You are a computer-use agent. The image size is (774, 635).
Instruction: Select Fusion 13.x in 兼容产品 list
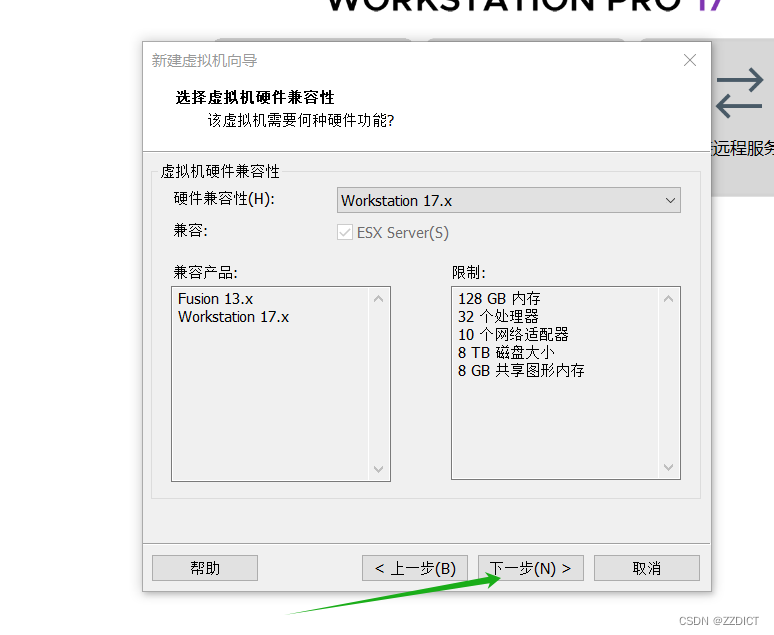click(215, 299)
